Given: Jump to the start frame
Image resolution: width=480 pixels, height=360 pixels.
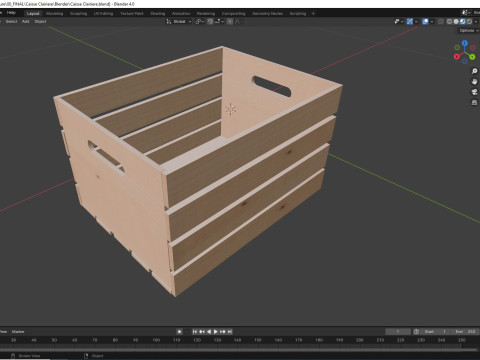Looking at the screenshot, I should (x=195, y=332).
